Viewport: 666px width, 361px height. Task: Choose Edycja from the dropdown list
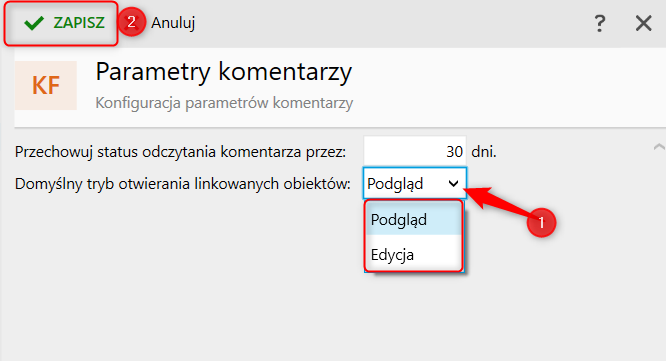(x=413, y=255)
